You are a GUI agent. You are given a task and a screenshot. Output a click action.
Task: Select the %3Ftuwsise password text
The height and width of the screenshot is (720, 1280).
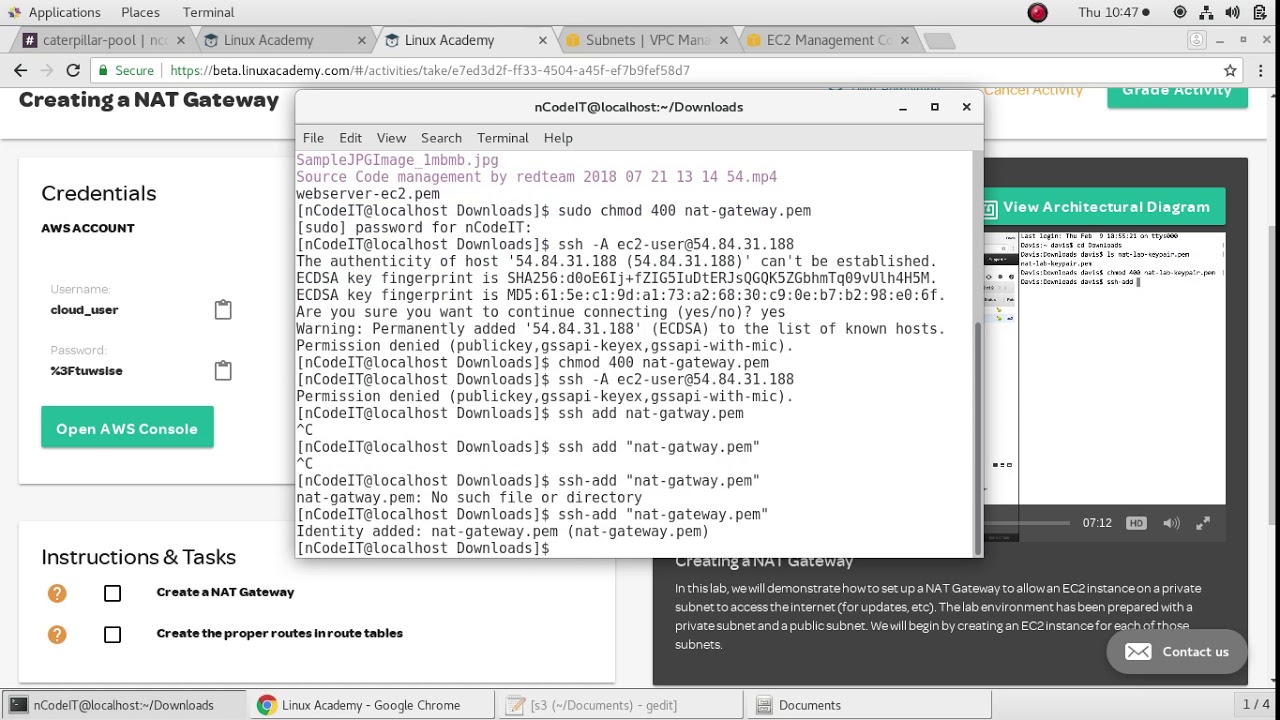86,371
